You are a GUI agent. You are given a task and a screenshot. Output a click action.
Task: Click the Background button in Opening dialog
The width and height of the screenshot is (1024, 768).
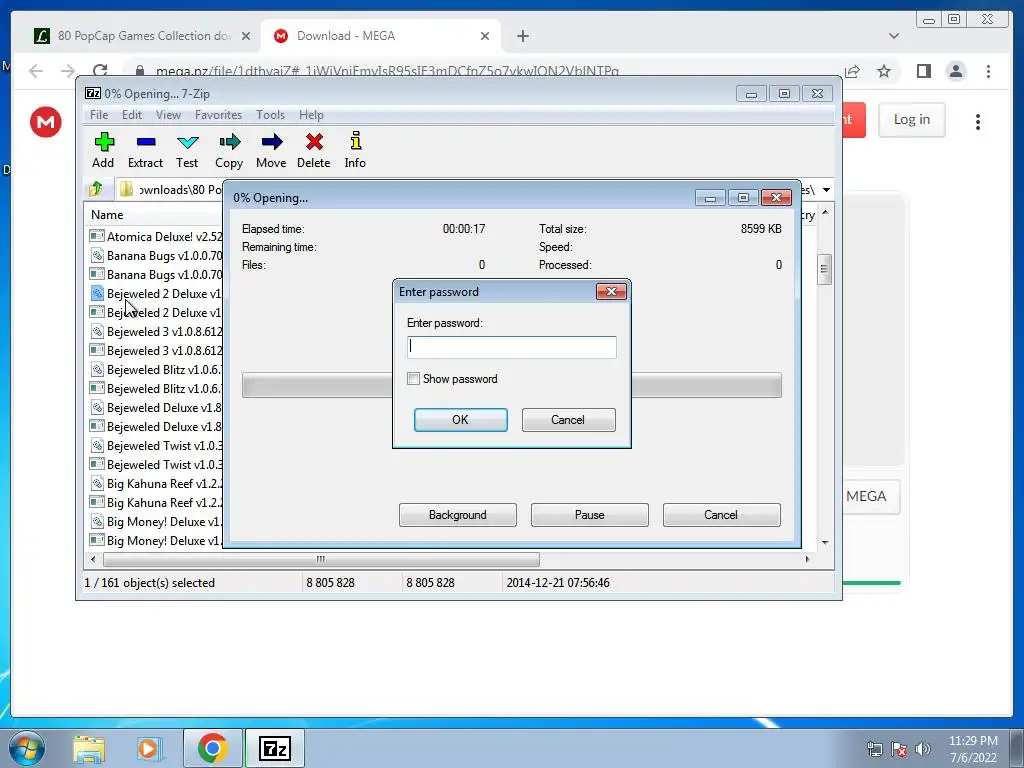(458, 515)
